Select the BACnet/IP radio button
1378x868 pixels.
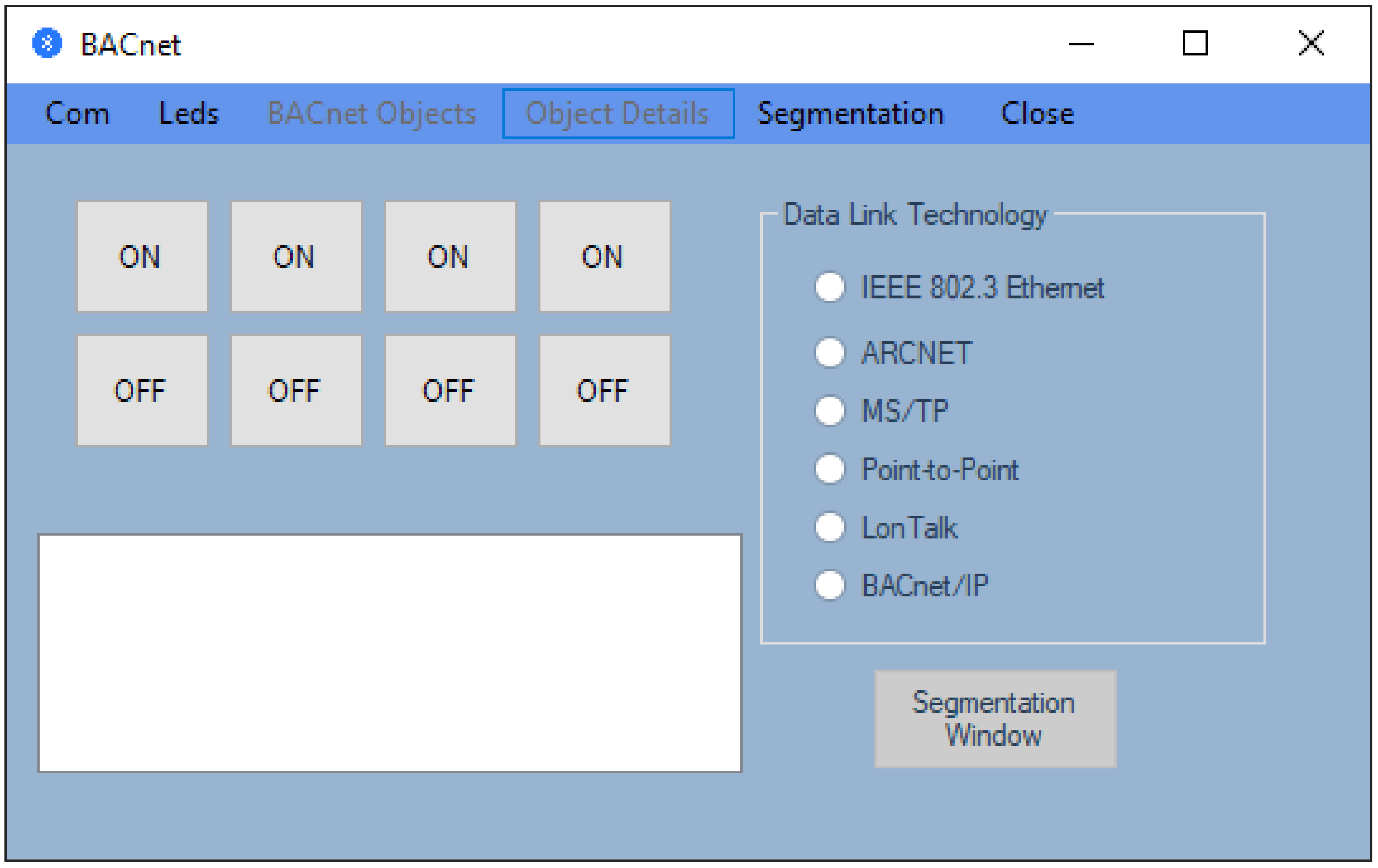click(829, 585)
